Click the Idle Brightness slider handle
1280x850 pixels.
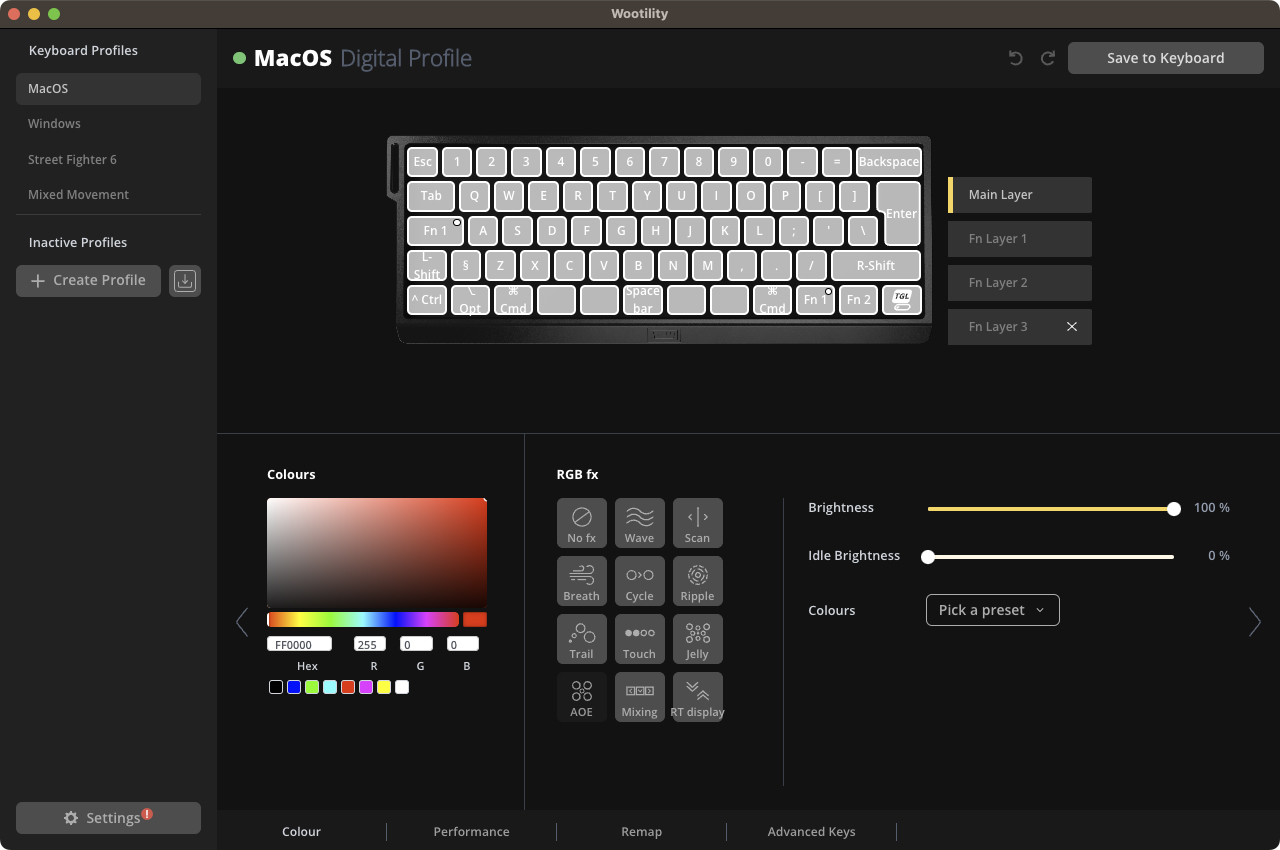[928, 557]
